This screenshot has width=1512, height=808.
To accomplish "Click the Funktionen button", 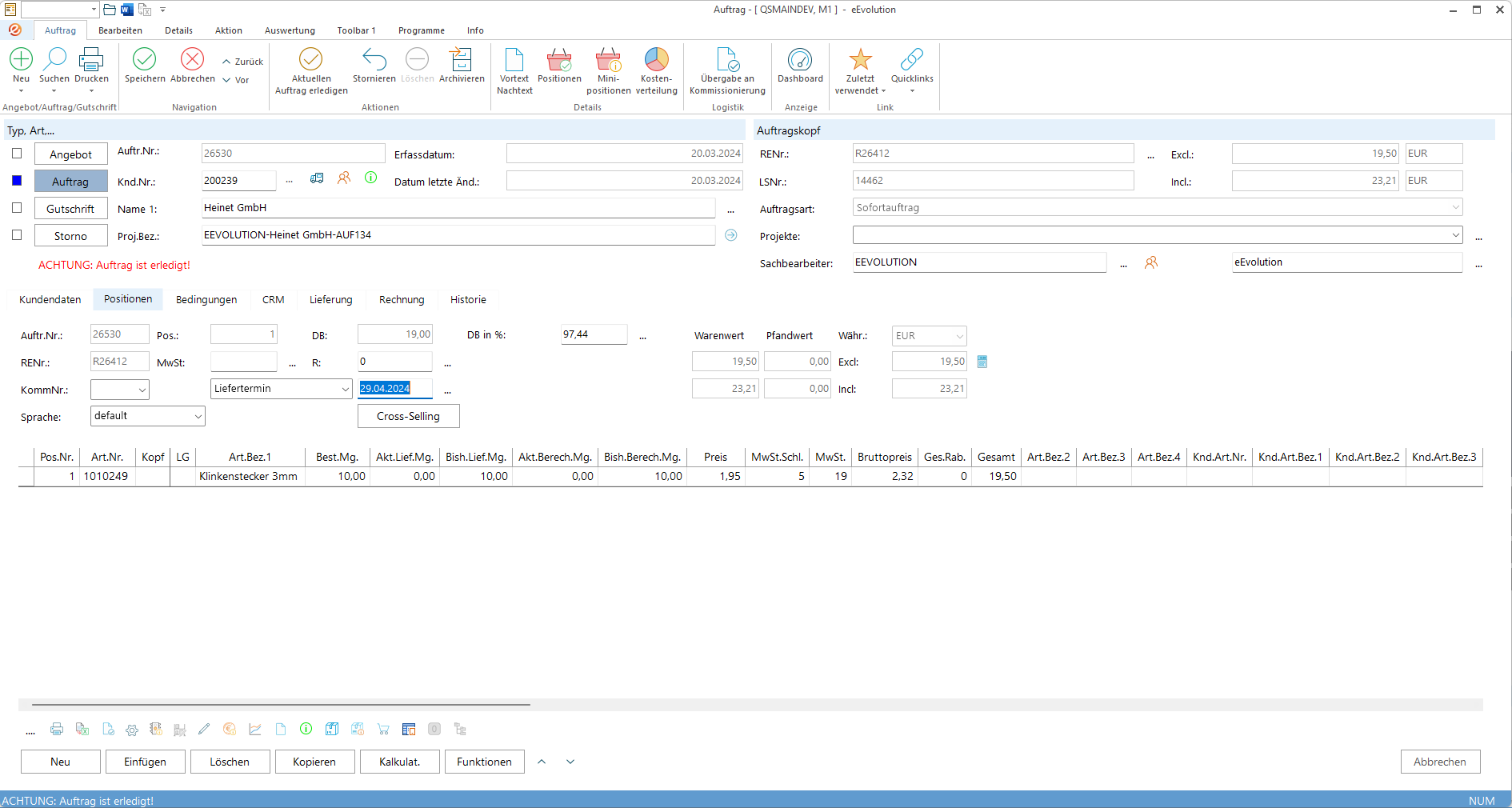I will [484, 762].
